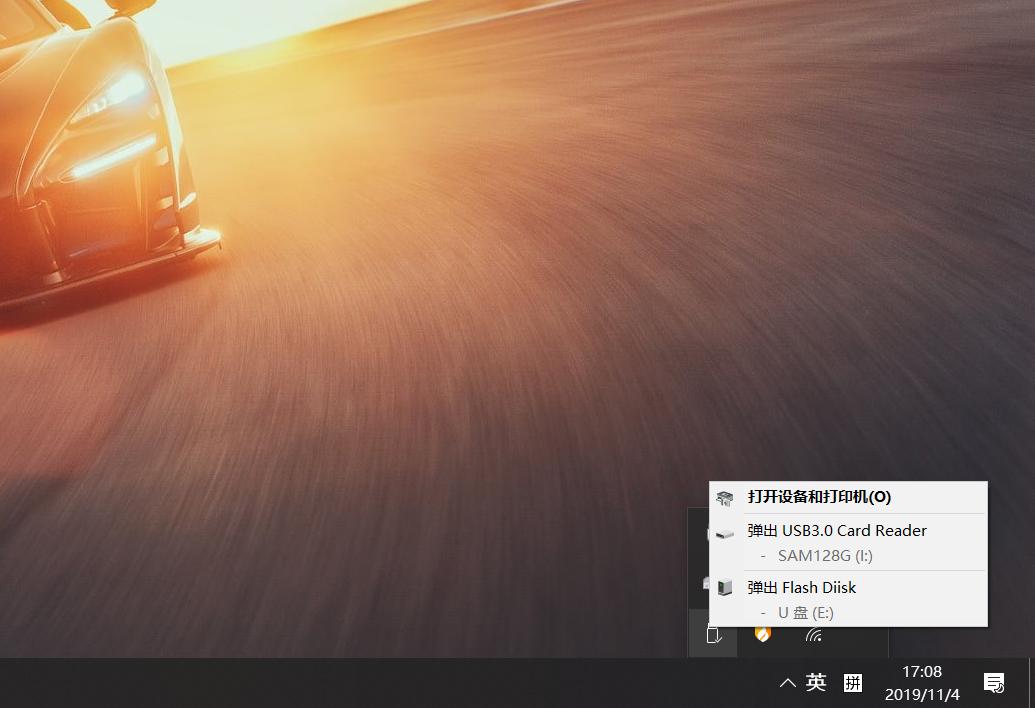Select the SAM128G (I:) drive line
The width and height of the screenshot is (1035, 708).
click(848, 556)
